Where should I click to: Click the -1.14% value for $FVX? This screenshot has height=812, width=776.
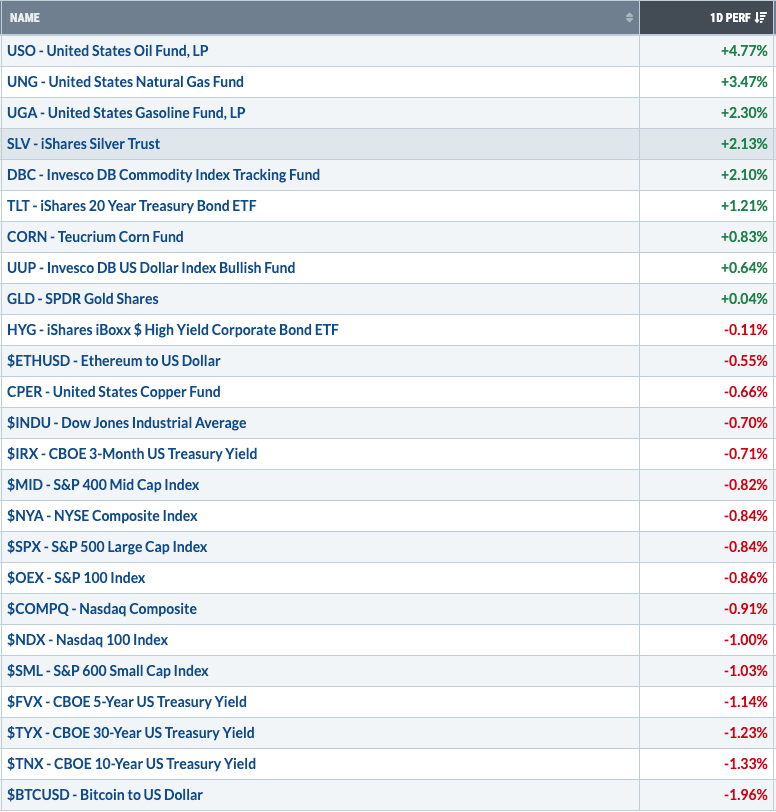745,702
